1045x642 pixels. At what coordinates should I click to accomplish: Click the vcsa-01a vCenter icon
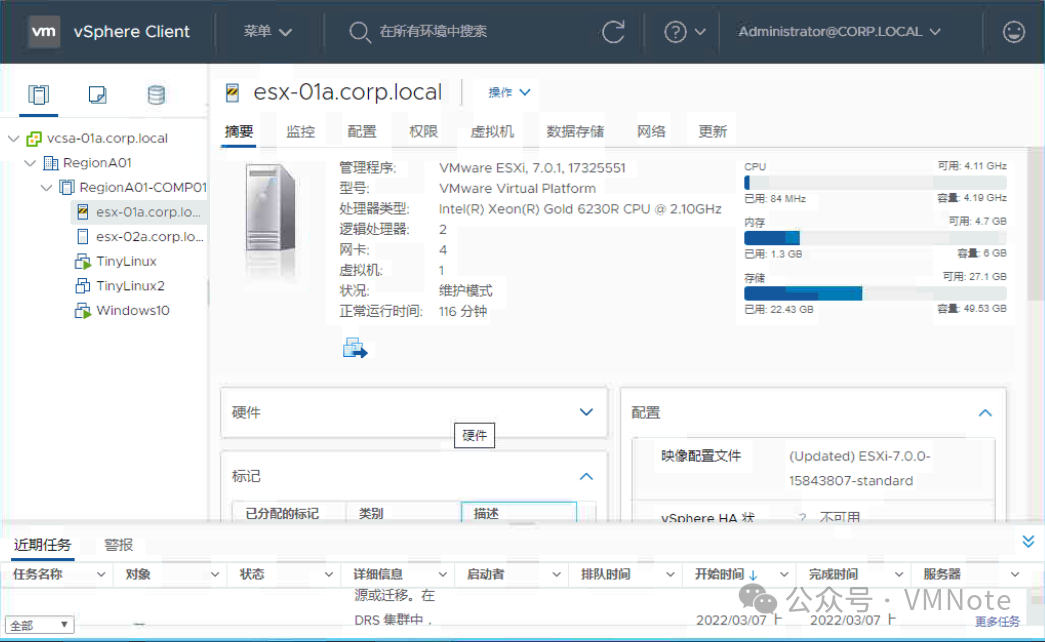click(x=34, y=139)
